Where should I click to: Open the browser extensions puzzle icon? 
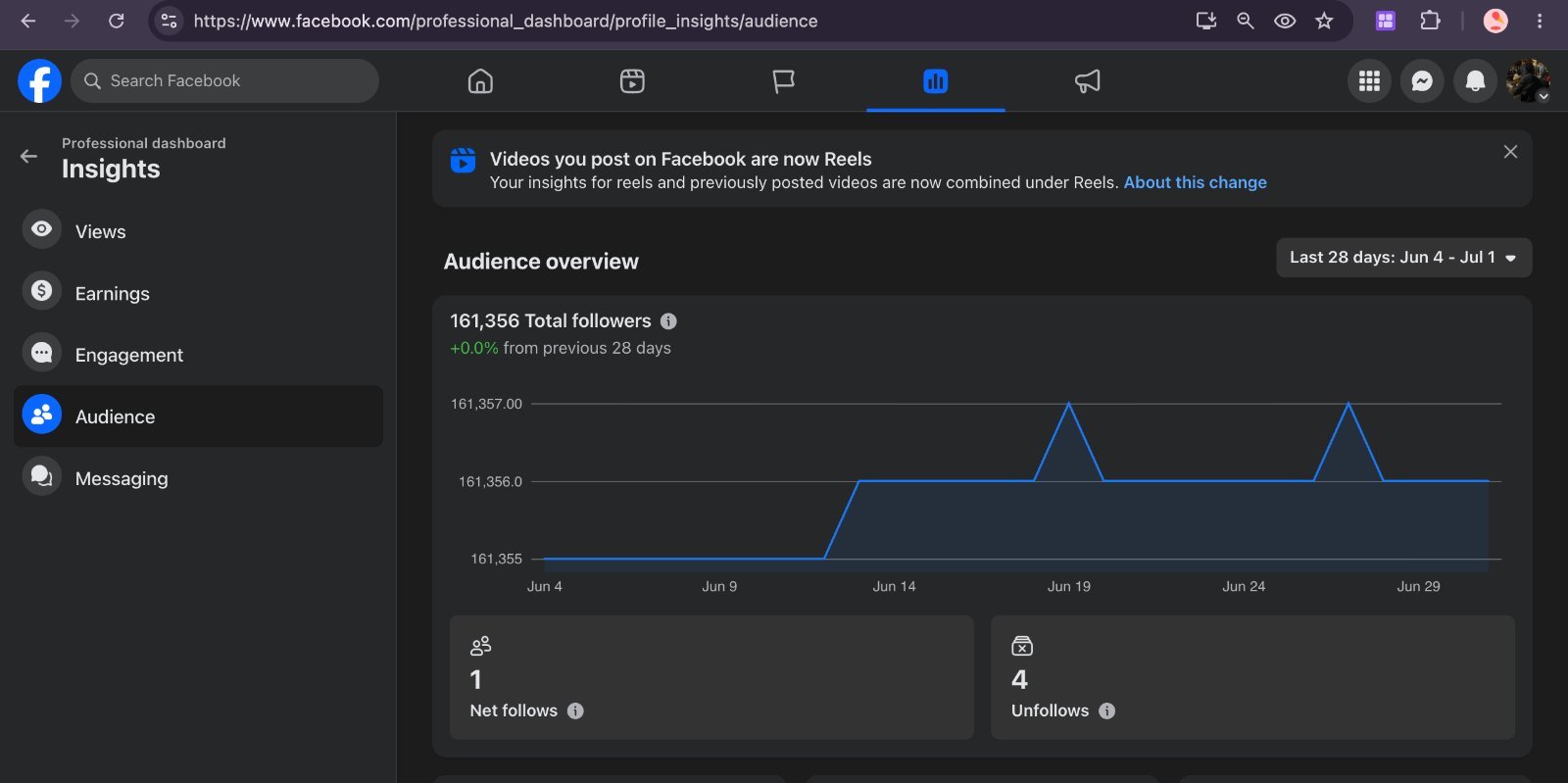[x=1430, y=21]
